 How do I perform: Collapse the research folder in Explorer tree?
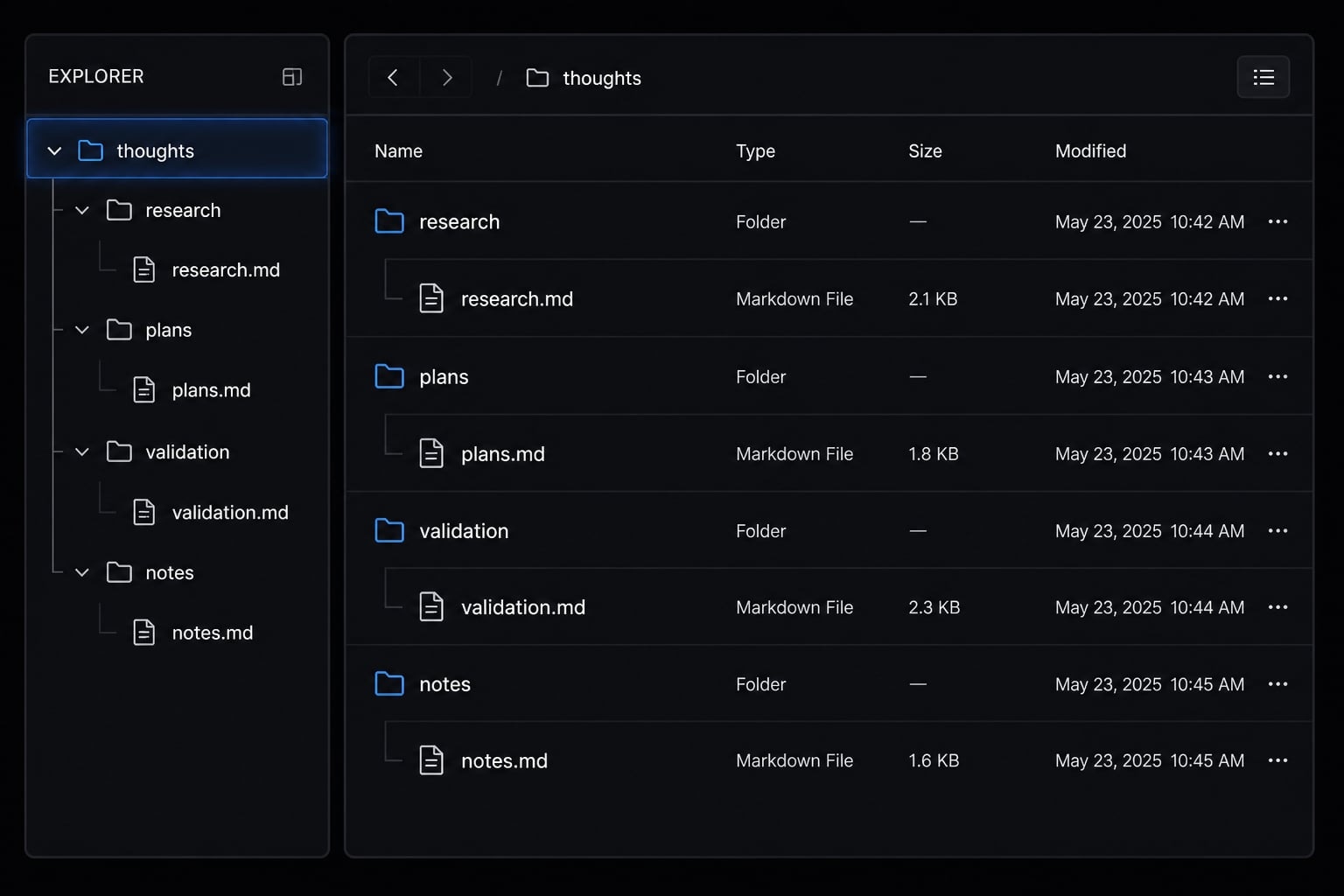pos(82,210)
